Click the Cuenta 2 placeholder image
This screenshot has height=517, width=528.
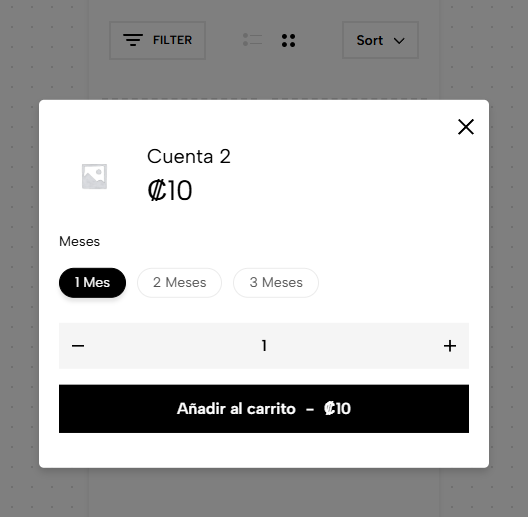point(95,176)
